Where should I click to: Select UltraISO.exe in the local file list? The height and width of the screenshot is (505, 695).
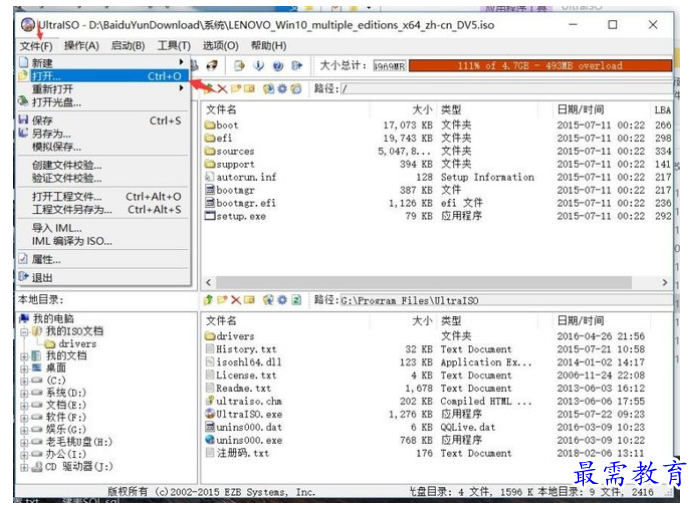(x=249, y=414)
